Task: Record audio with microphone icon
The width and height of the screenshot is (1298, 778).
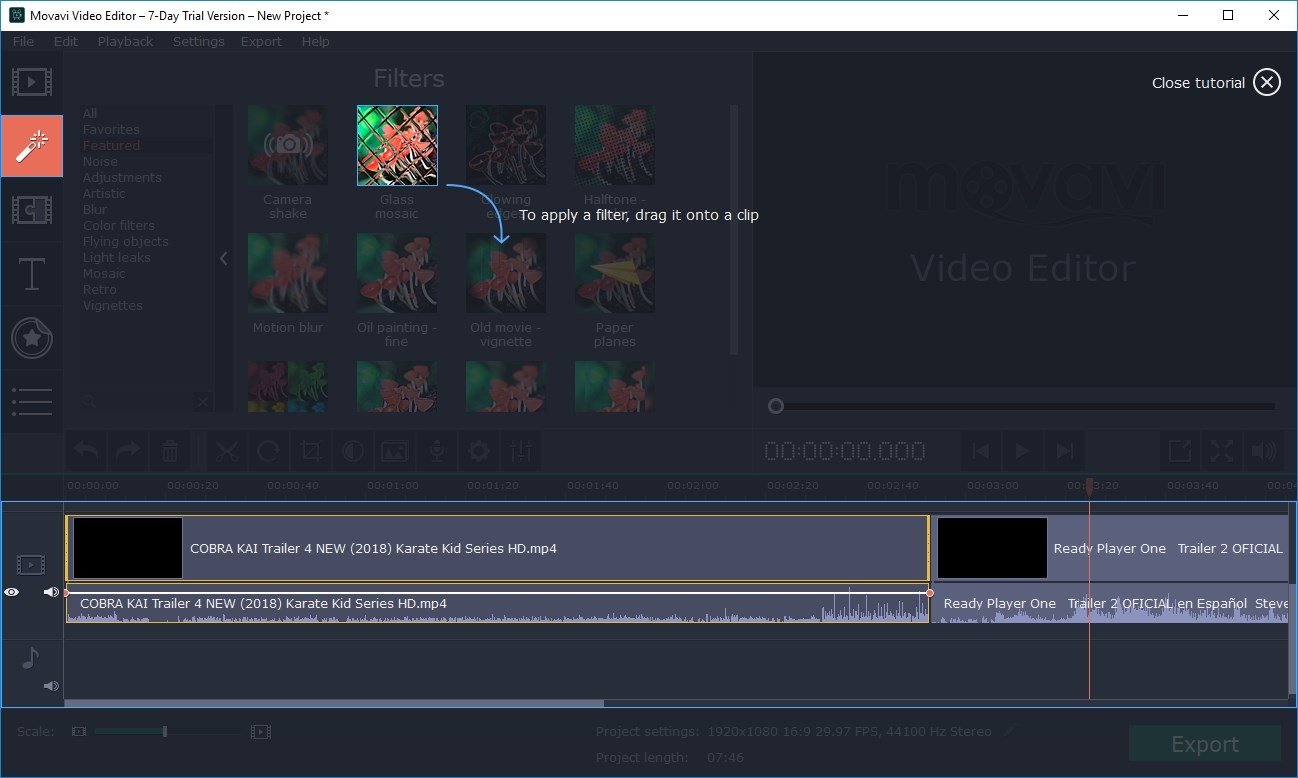Action: click(x=437, y=452)
